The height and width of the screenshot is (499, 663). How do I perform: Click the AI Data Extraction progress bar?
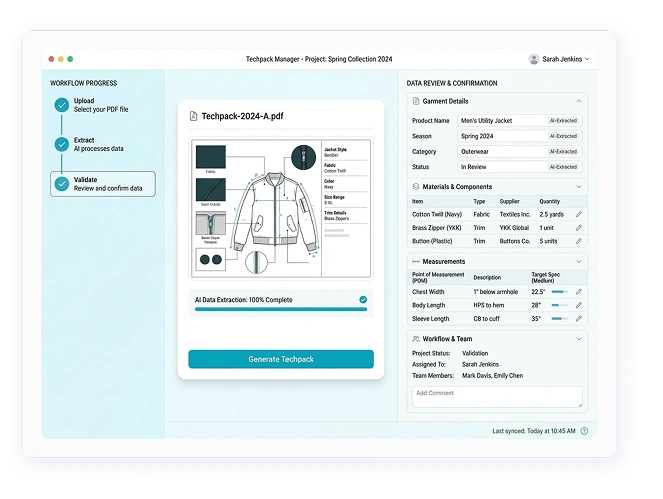coord(281,309)
